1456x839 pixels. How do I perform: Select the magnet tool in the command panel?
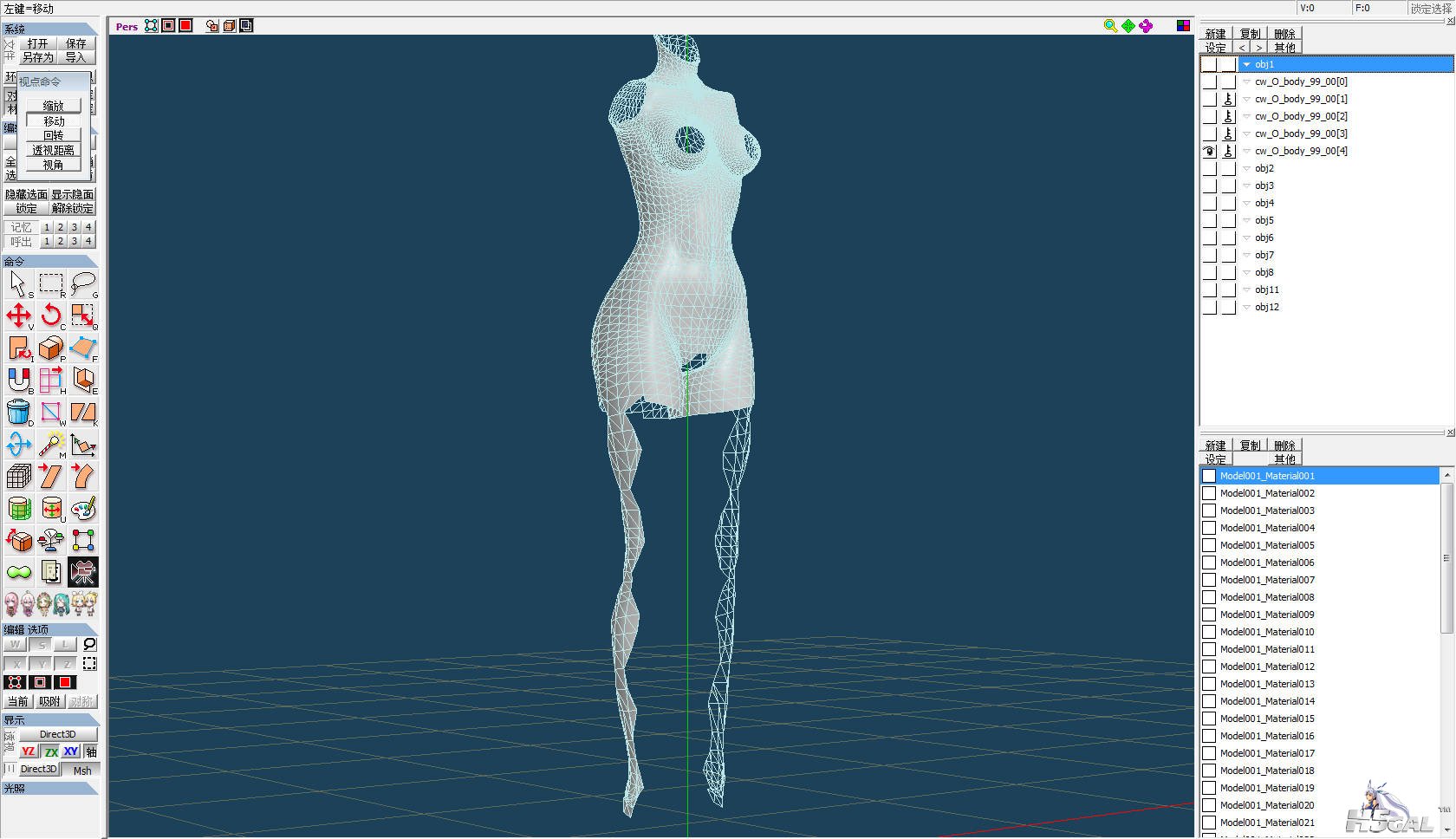pyautogui.click(x=18, y=380)
